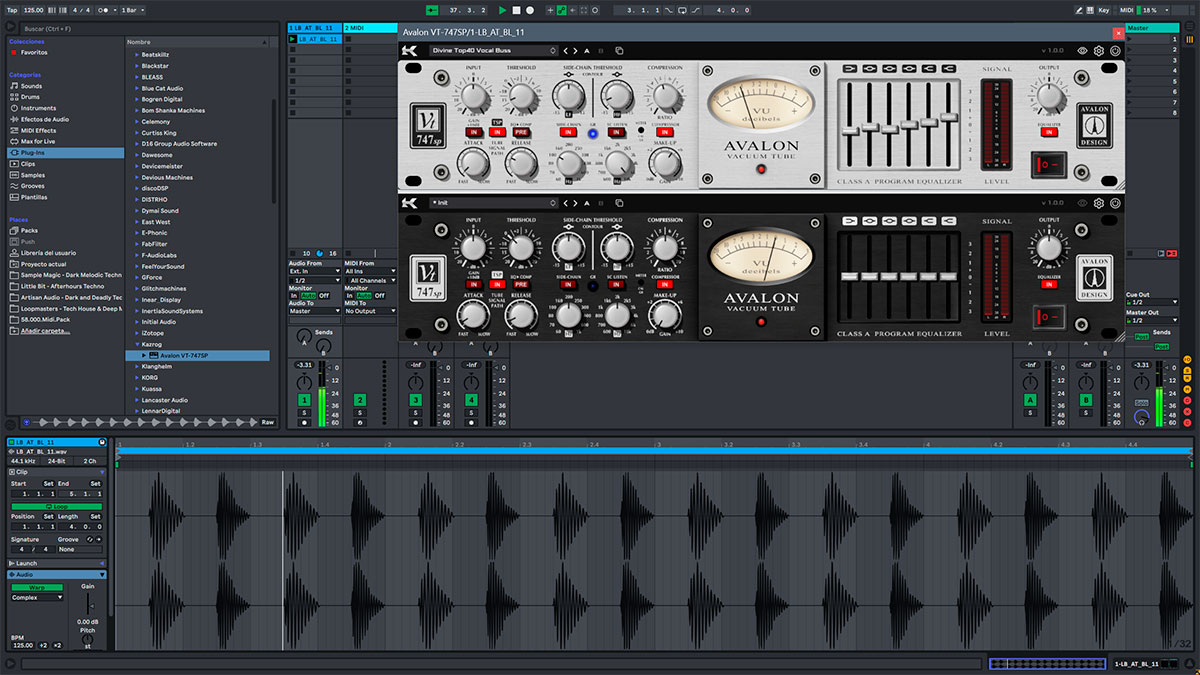Expand the iZotope plug-in folder
This screenshot has width=1200, height=675.
(x=137, y=333)
